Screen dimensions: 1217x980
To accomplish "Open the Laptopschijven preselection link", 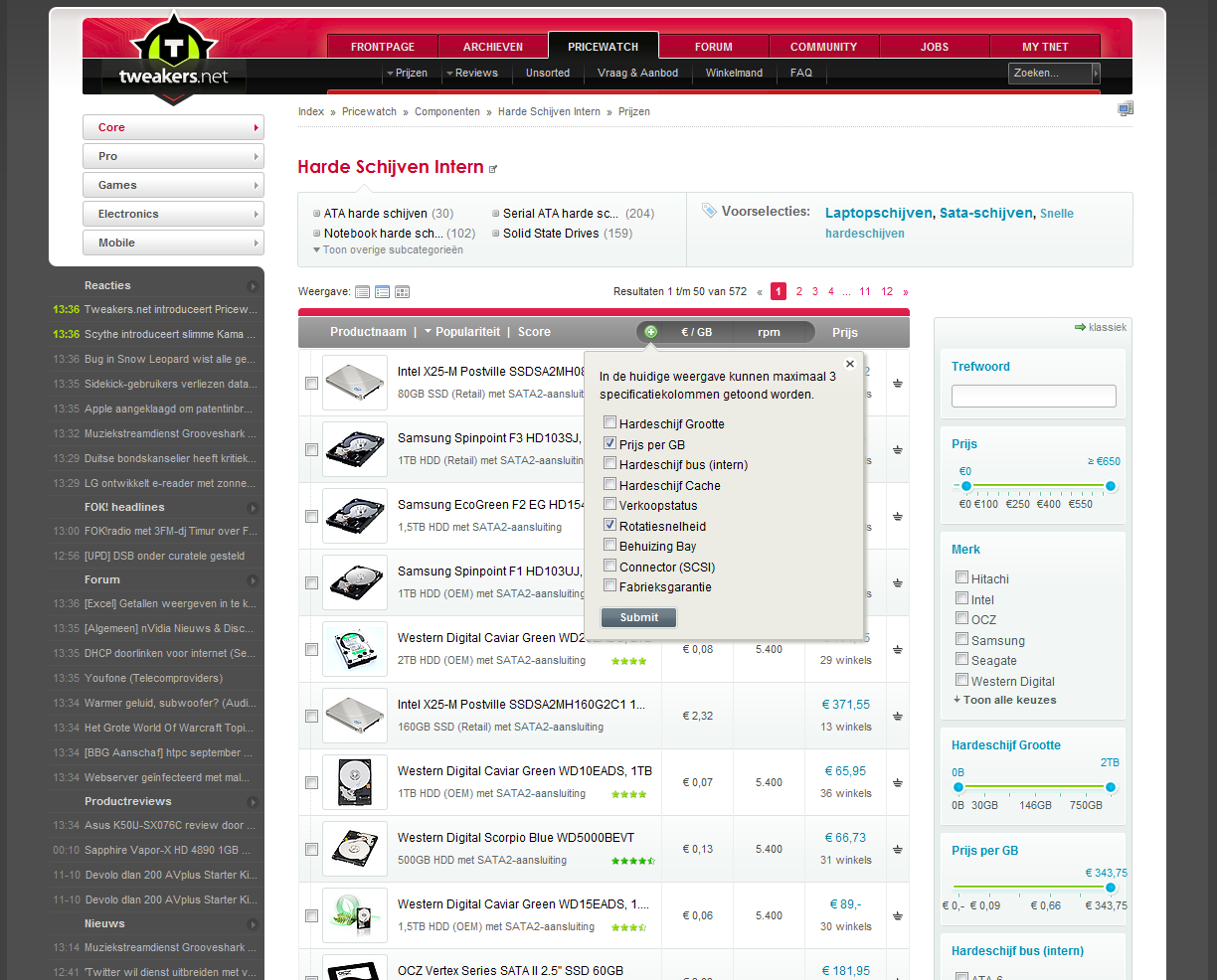I will [x=878, y=213].
